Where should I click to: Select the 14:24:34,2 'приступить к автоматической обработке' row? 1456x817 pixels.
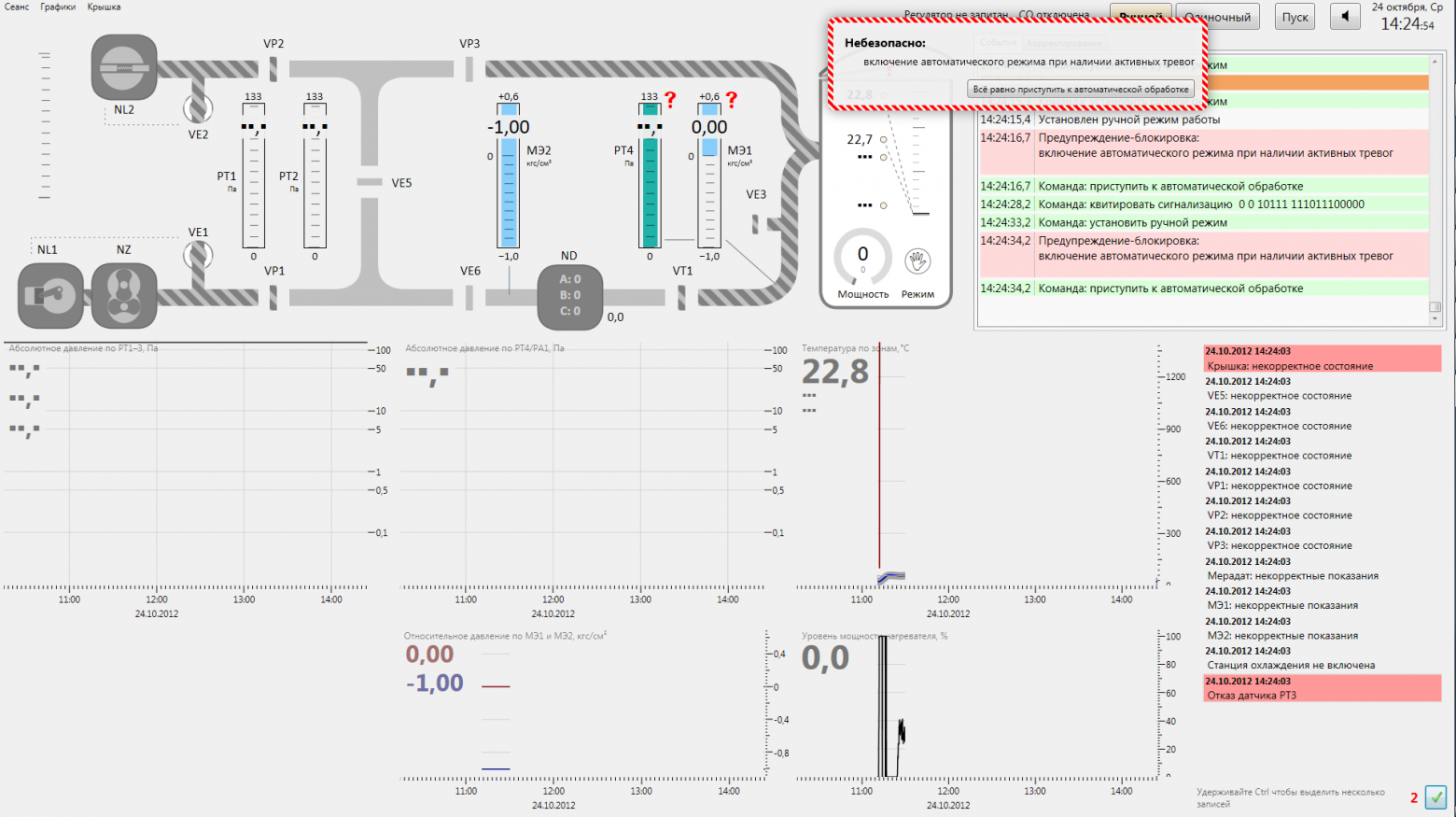1203,289
